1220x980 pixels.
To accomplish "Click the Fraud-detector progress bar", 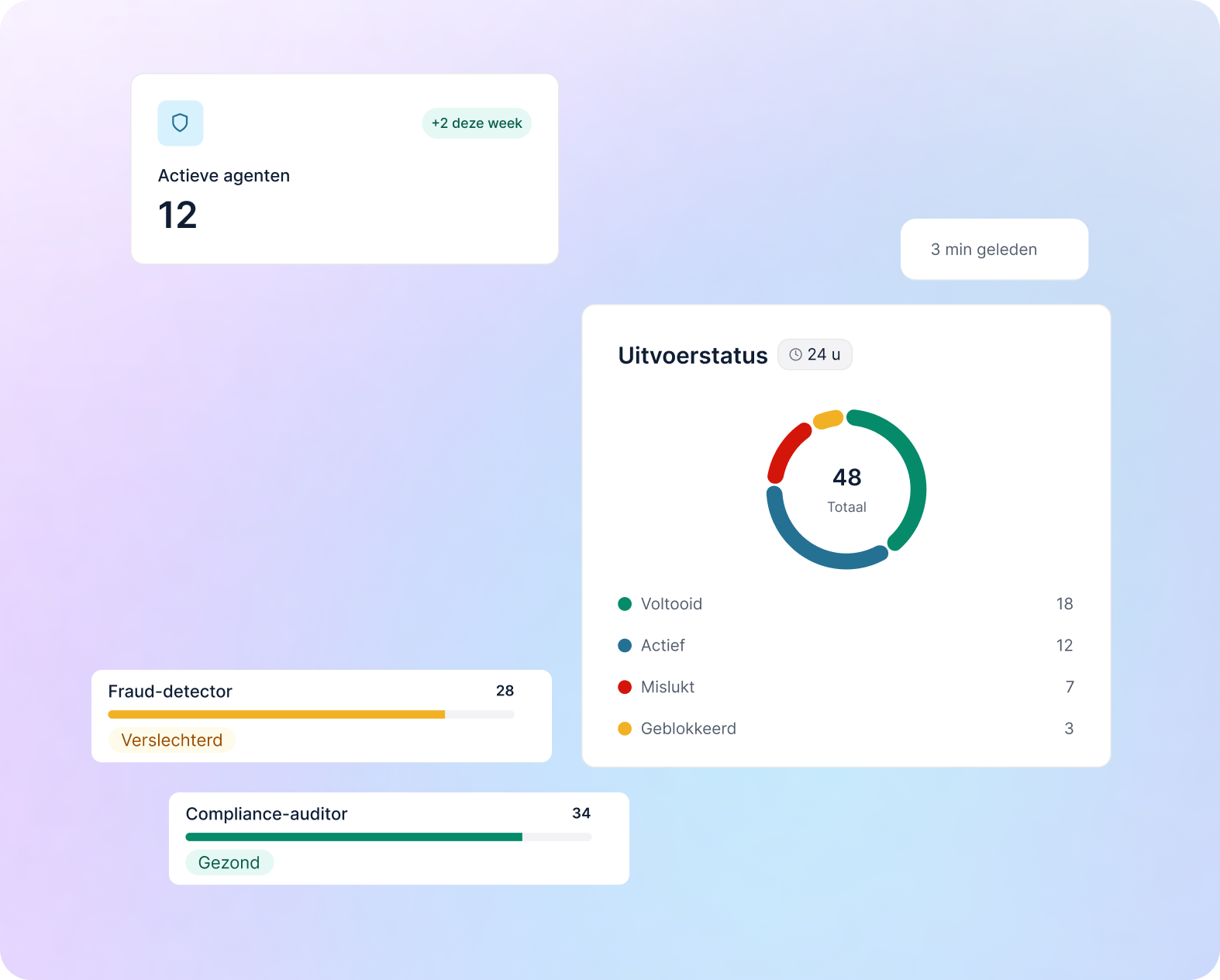I will tap(312, 714).
